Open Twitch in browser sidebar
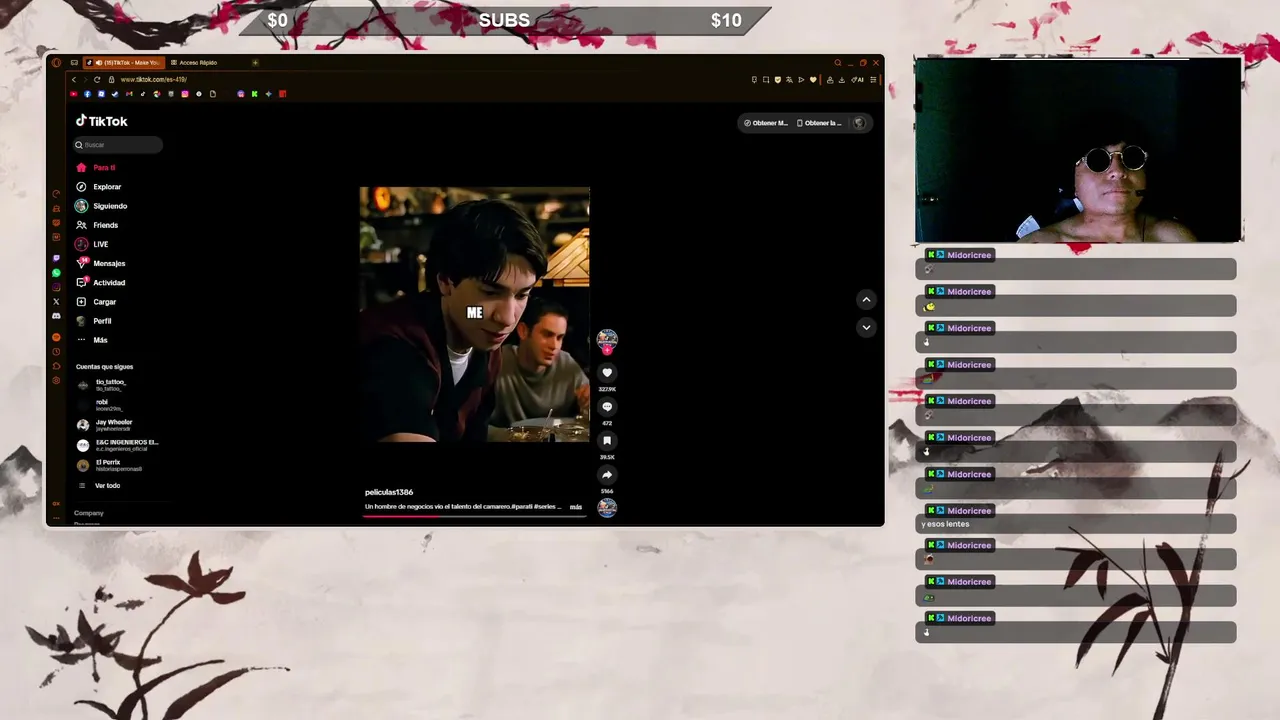 click(56, 258)
